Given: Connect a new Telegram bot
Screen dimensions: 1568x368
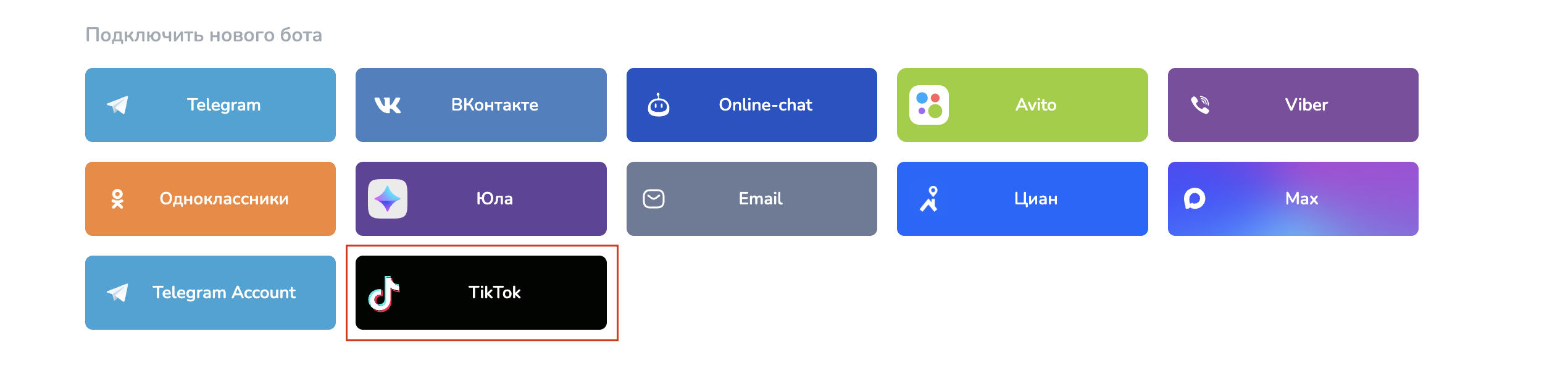Looking at the screenshot, I should (211, 105).
